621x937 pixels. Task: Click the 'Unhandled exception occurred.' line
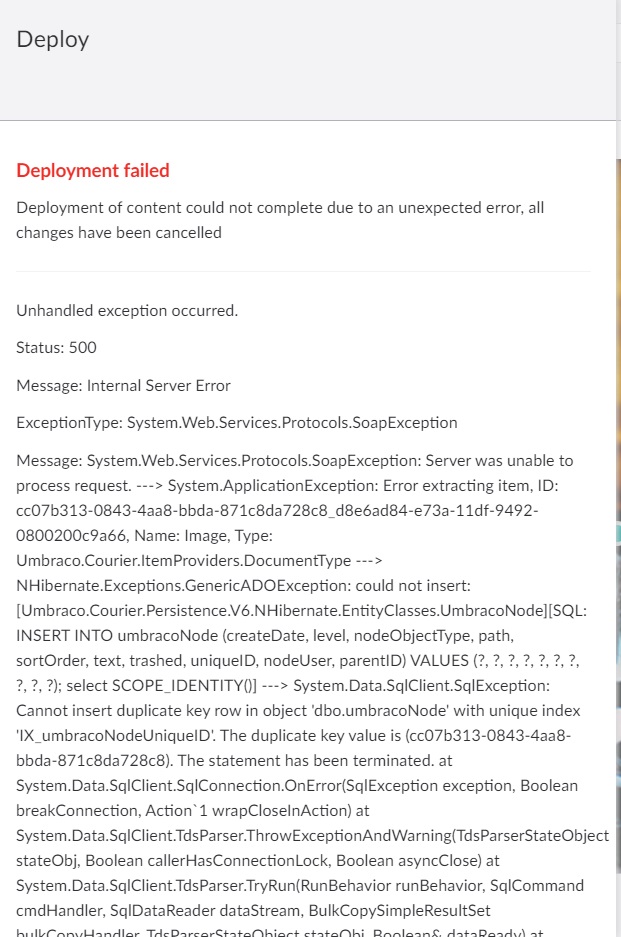pos(127,311)
